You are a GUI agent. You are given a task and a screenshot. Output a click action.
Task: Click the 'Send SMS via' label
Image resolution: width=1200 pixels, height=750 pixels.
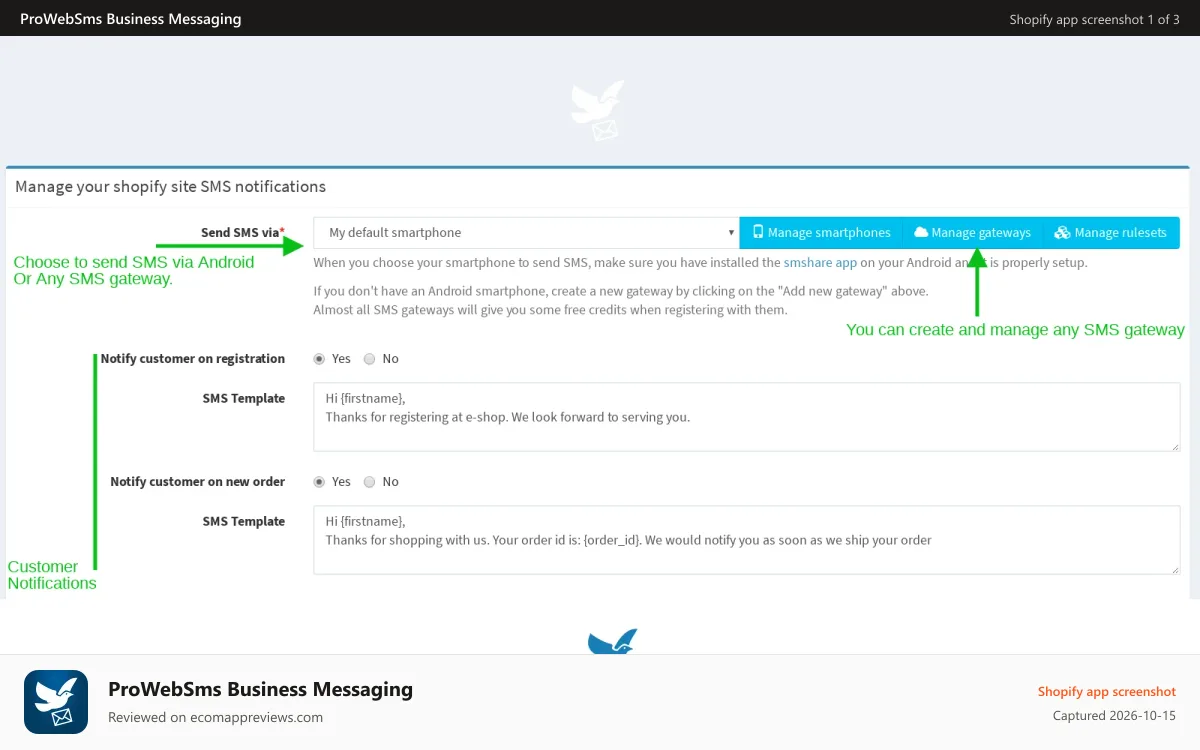pos(243,233)
